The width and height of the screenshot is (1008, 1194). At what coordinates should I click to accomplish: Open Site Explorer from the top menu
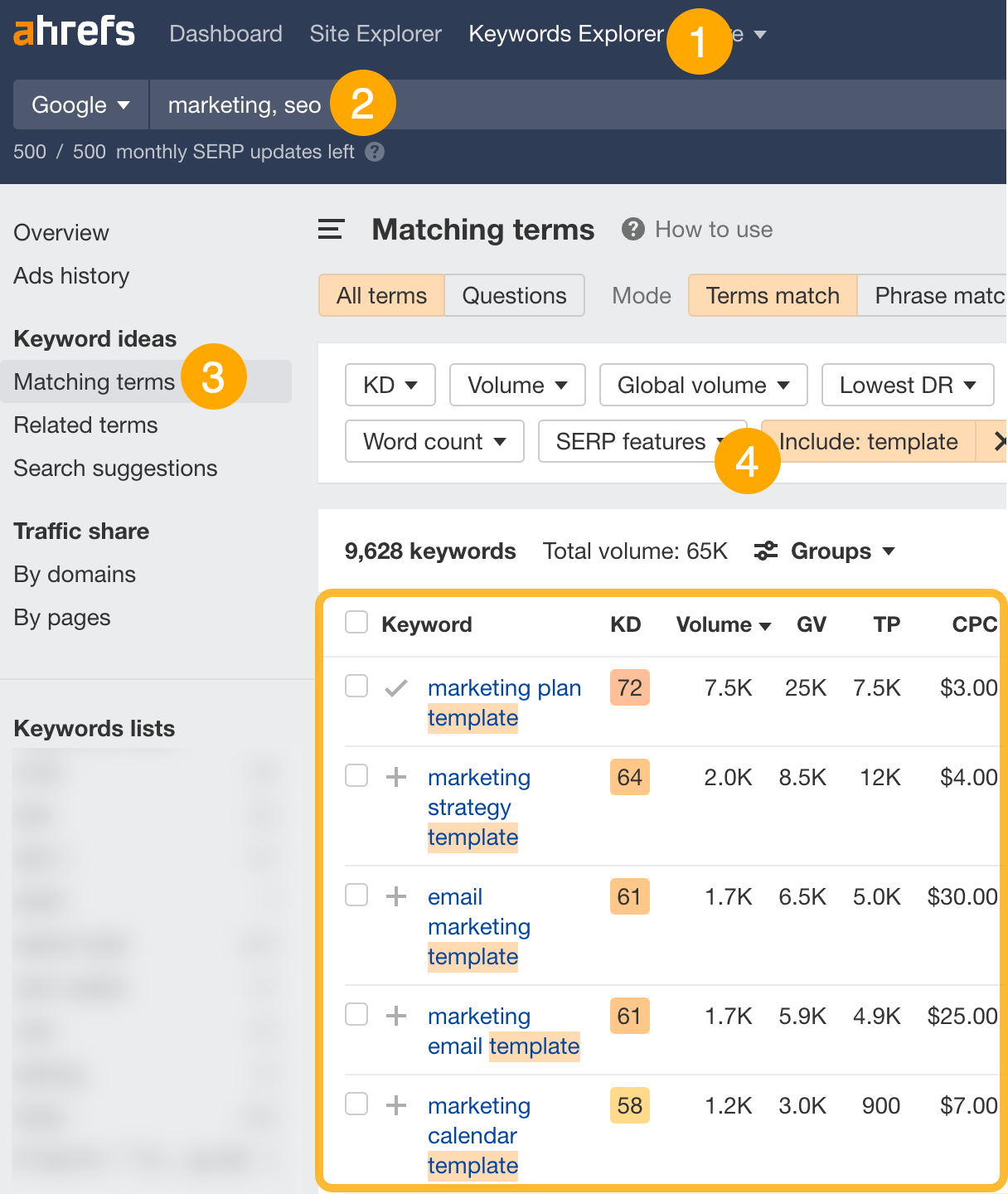point(375,34)
